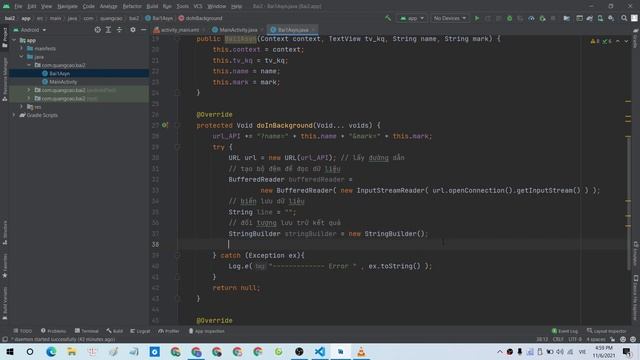This screenshot has width=640, height=360.
Task: Click the taskbar clock showing 4:59 PM
Action: 604,351
